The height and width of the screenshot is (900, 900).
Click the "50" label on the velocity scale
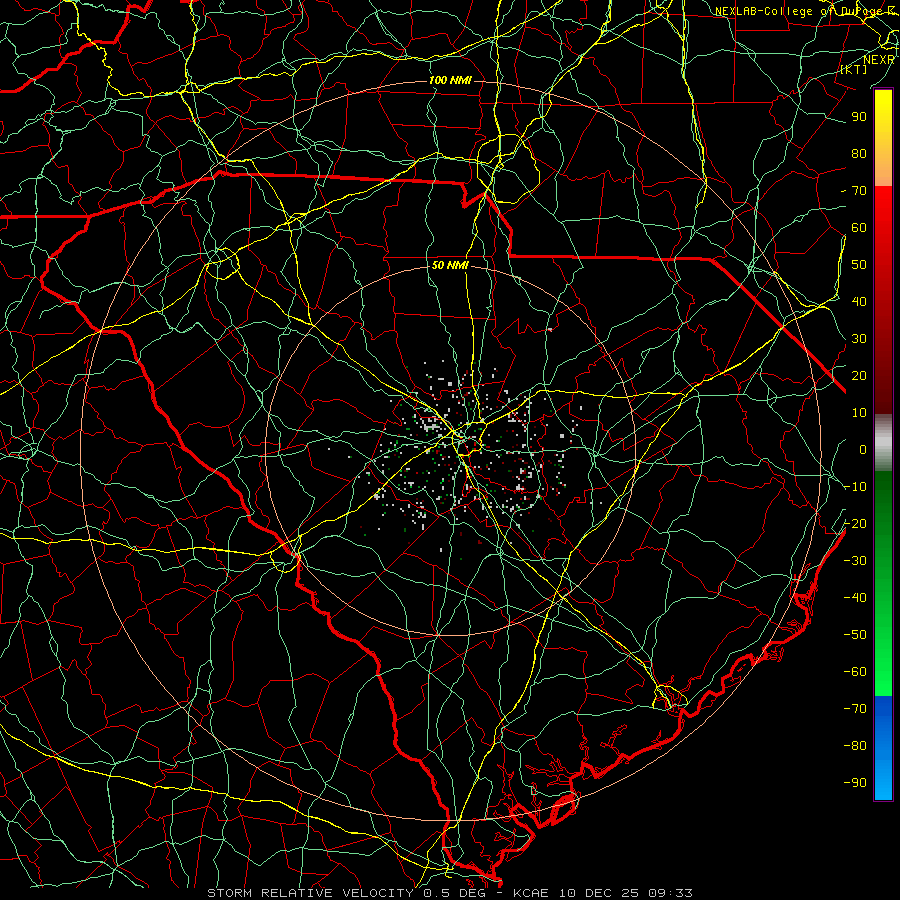[859, 265]
